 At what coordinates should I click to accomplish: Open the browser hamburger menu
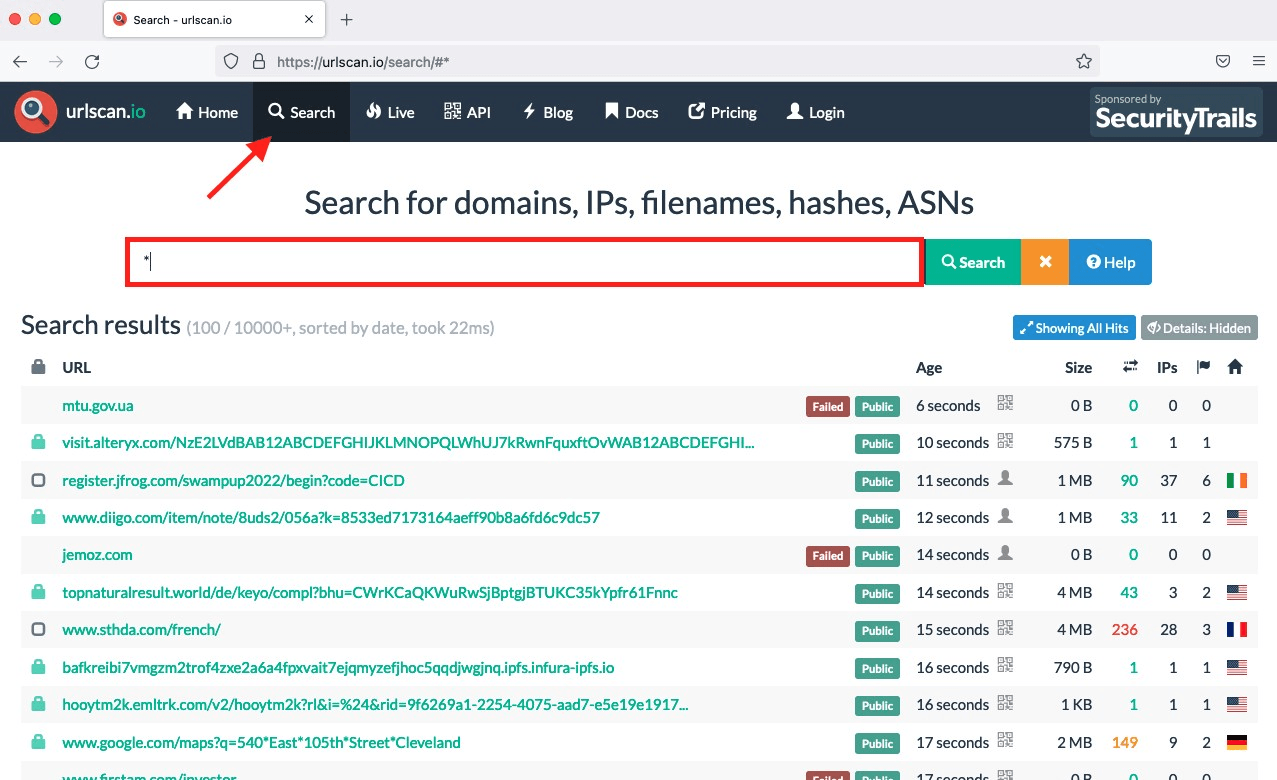click(1258, 61)
